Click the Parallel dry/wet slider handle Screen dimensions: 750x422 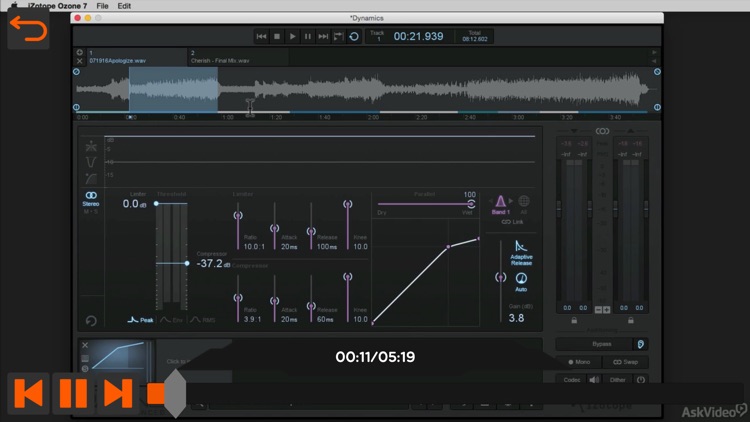(471, 204)
